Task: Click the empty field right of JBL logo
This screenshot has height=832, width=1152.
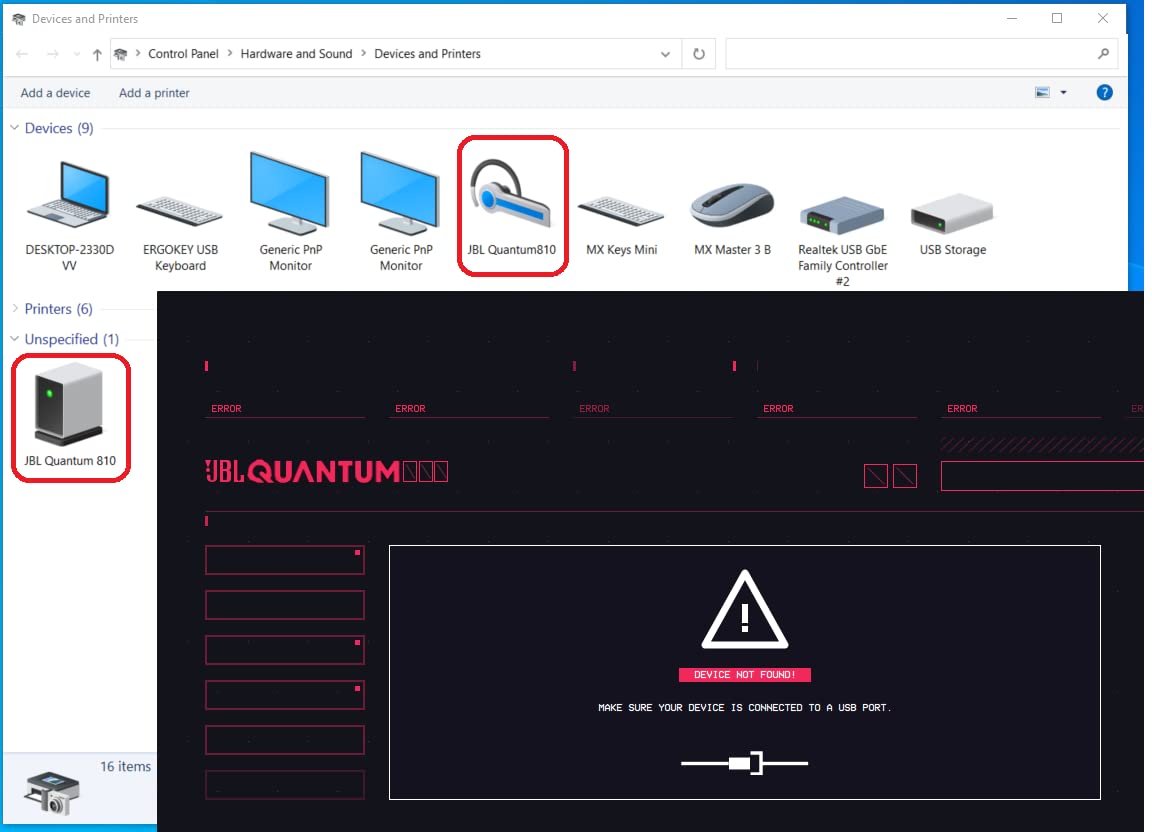Action: [1042, 476]
